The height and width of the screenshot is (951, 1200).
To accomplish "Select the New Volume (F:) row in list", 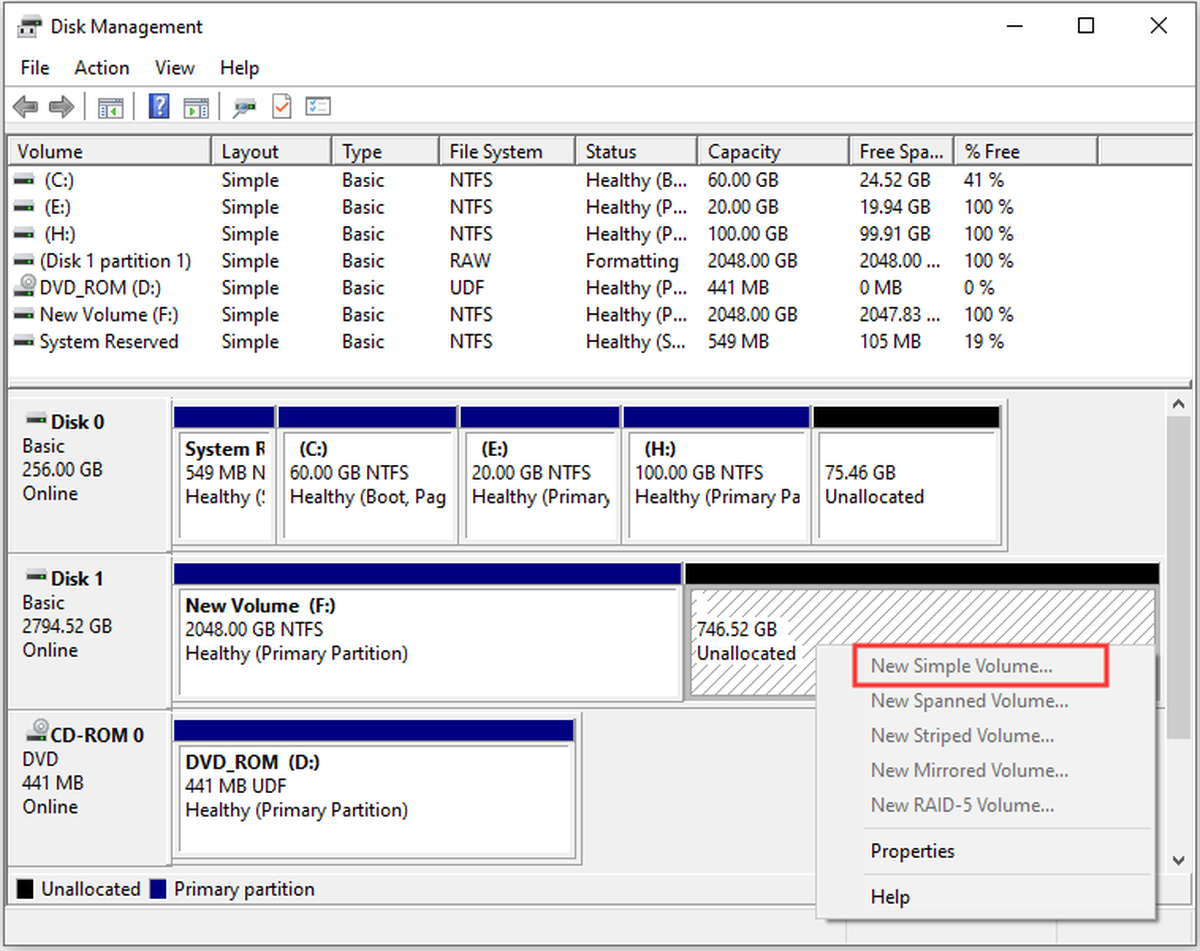I will tap(600, 315).
